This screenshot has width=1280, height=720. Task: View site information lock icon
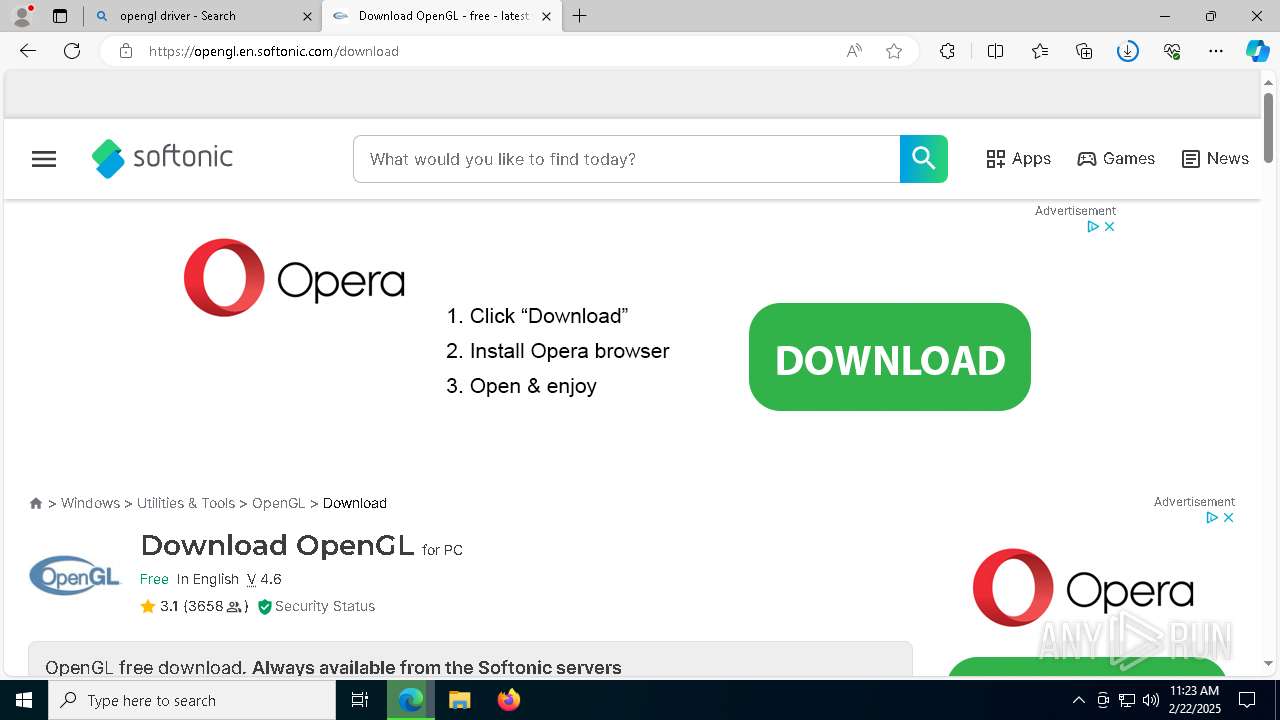(126, 51)
